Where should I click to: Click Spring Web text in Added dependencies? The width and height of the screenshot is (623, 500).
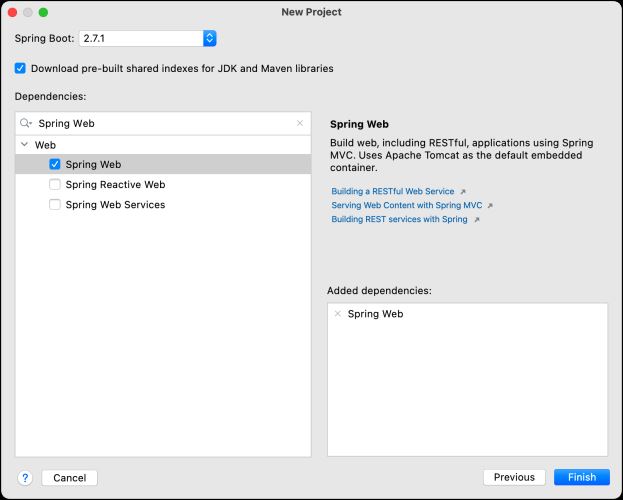pyautogui.click(x=375, y=314)
